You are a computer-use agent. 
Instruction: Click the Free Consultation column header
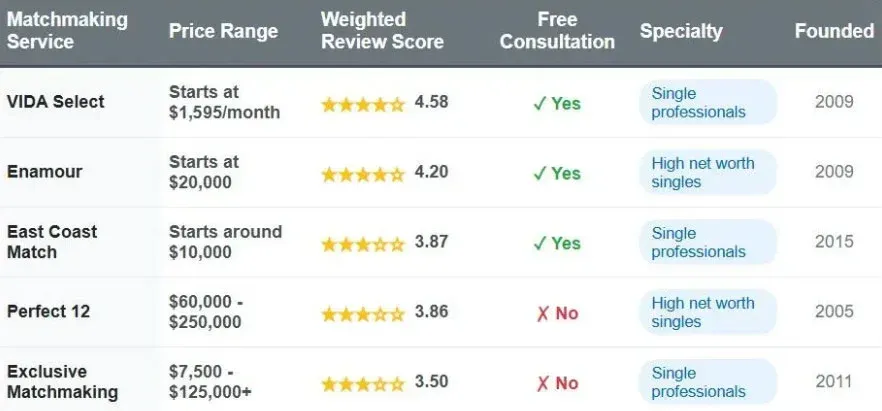coord(557,31)
